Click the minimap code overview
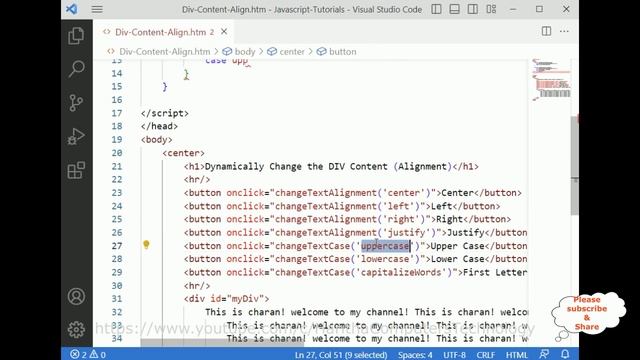Viewport: 640px width, 360px height. 551,80
